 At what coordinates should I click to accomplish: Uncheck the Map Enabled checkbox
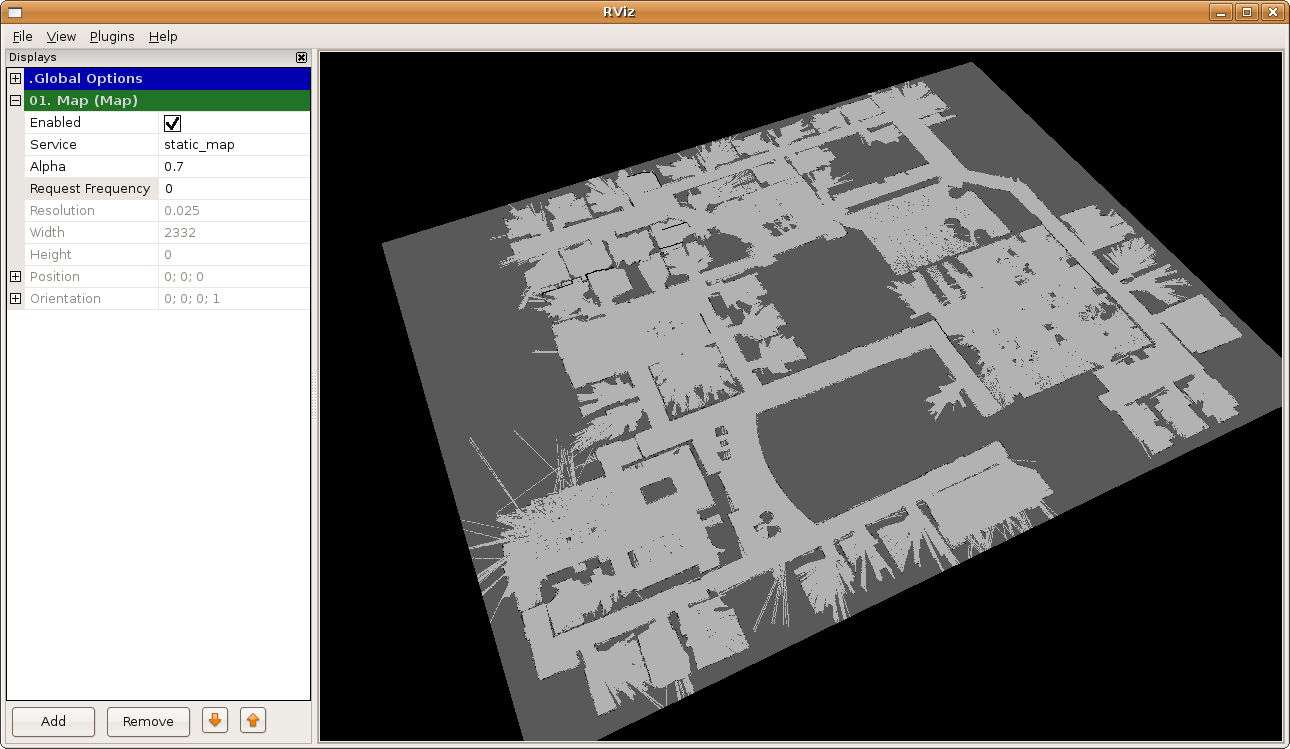tap(172, 123)
